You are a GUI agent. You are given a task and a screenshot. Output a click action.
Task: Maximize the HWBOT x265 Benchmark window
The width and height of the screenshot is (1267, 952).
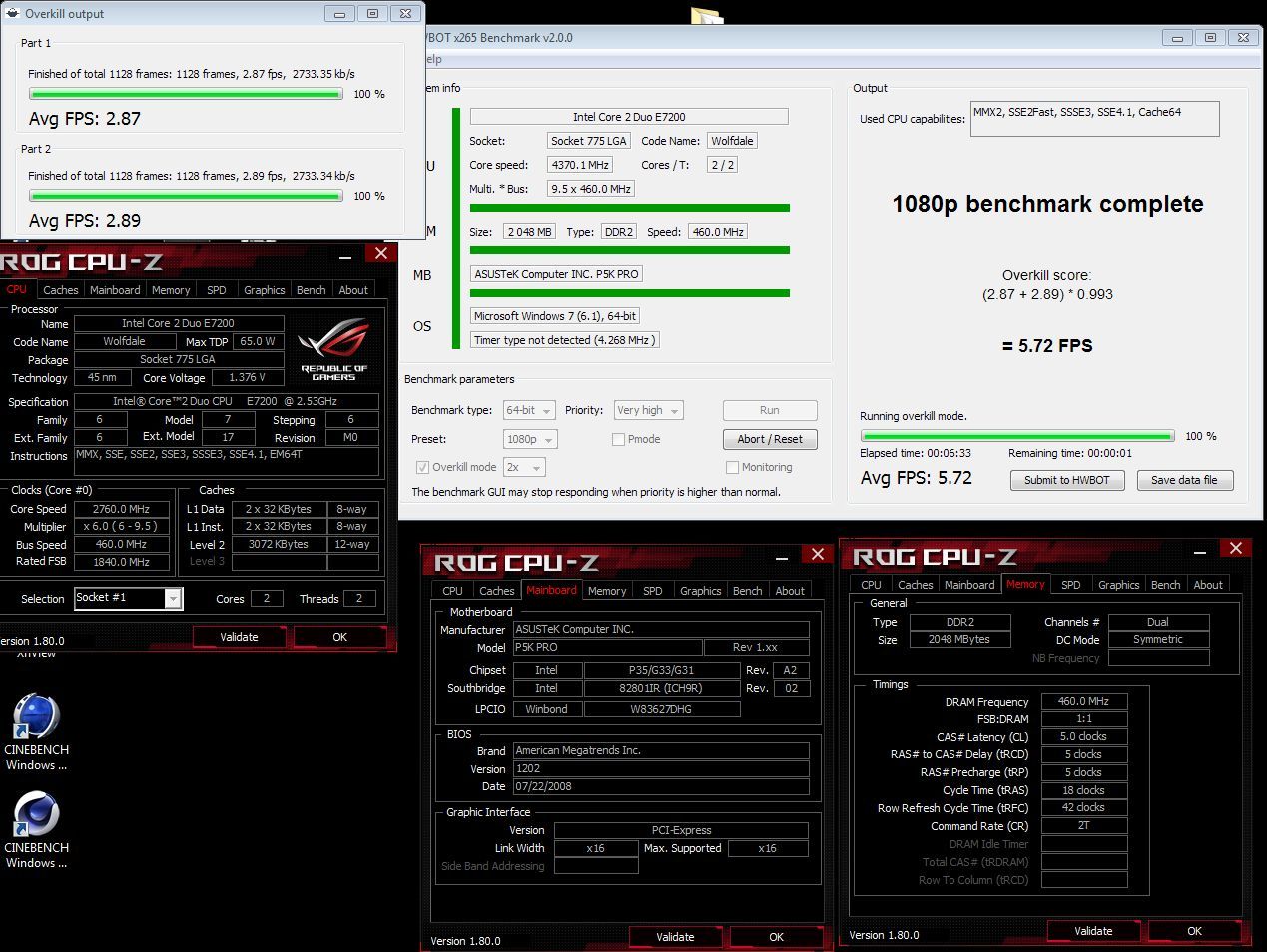click(x=1210, y=38)
